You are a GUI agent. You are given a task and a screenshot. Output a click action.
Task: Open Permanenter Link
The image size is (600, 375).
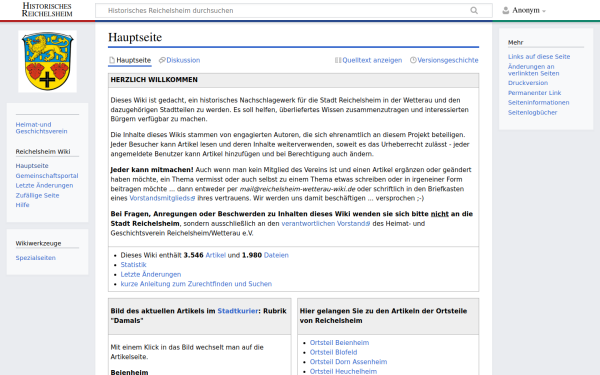point(534,93)
